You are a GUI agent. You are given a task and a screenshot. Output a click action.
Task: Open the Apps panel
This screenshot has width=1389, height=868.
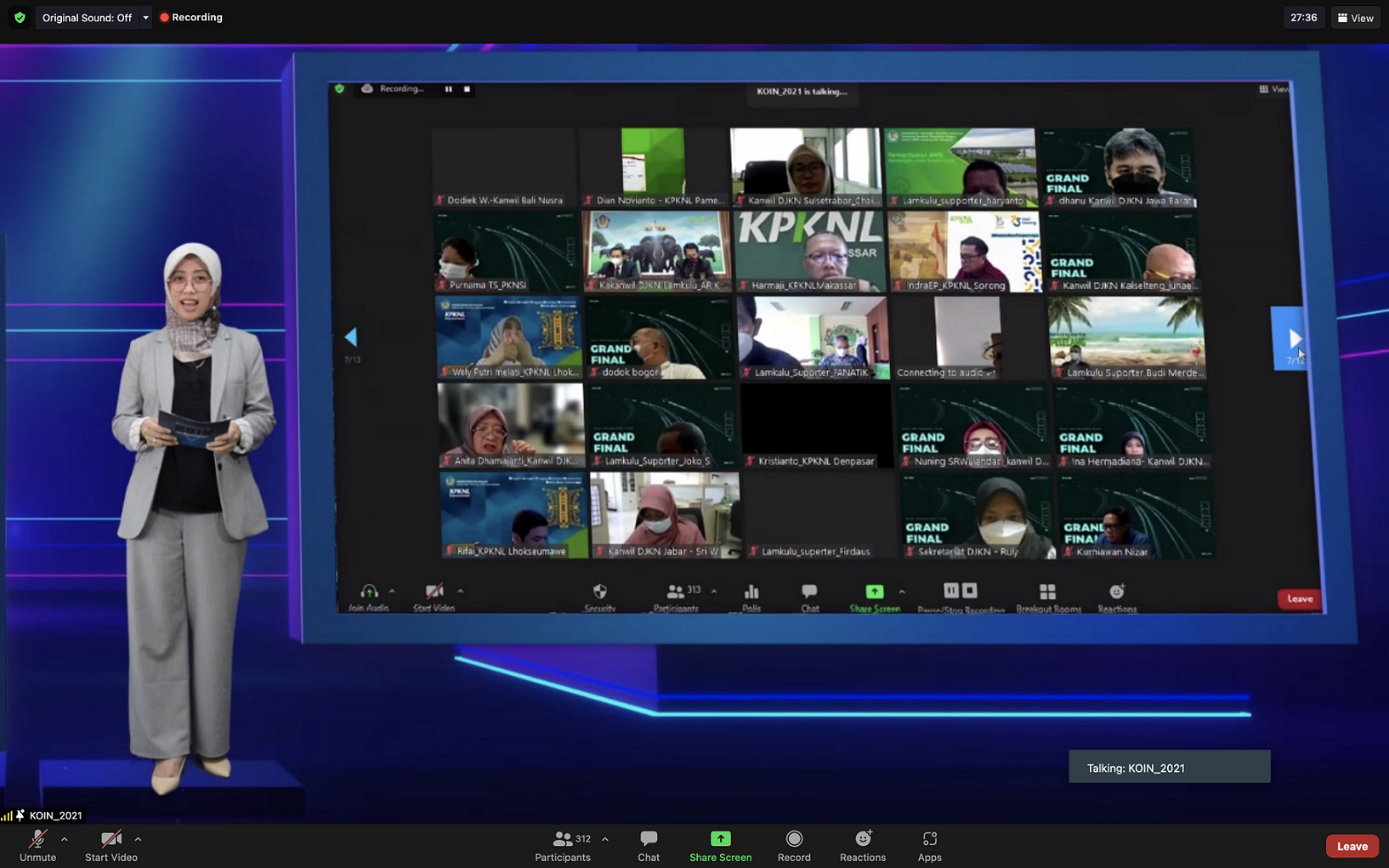pyautogui.click(x=929, y=846)
